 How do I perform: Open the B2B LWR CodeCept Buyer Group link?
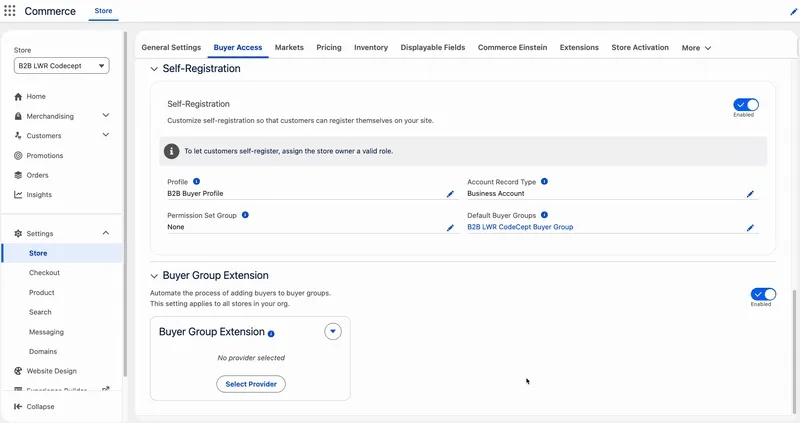520,227
